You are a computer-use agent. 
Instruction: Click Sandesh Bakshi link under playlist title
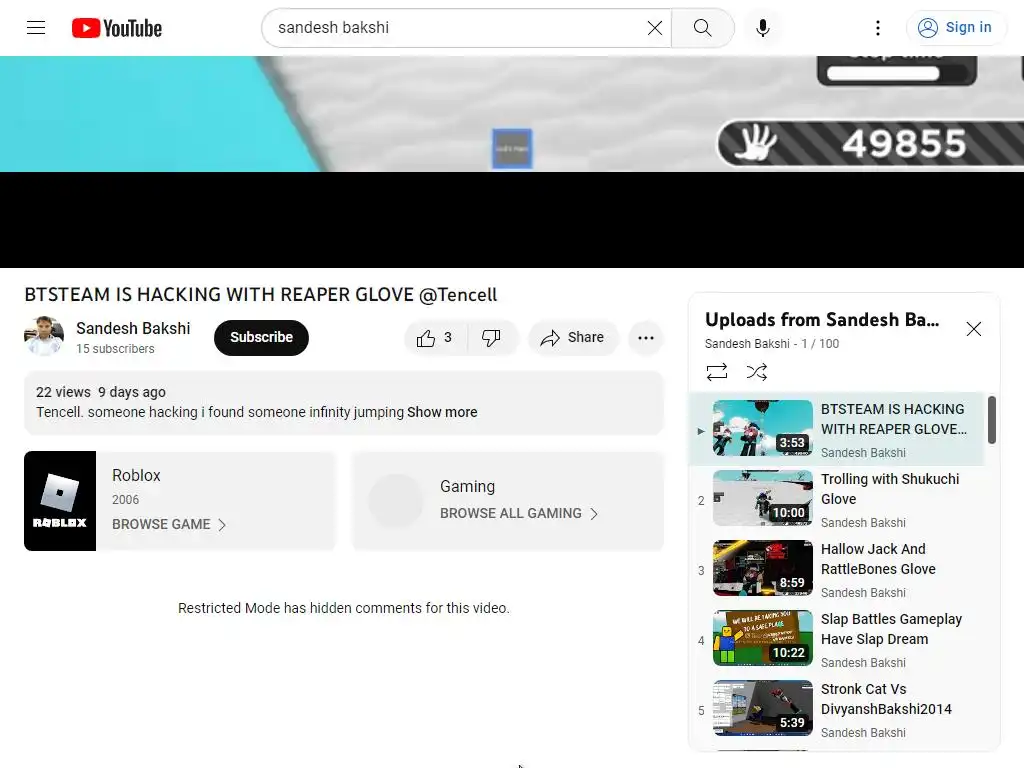(x=747, y=344)
